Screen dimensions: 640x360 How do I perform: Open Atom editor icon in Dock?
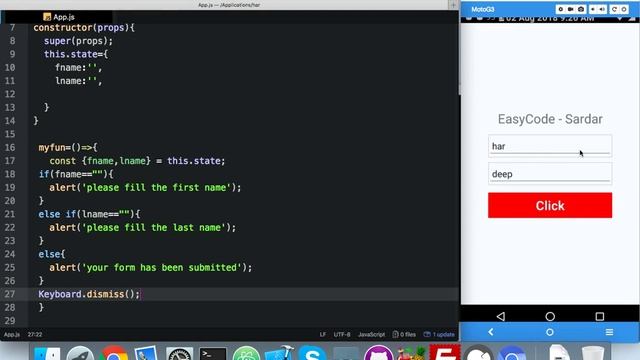tap(246, 353)
